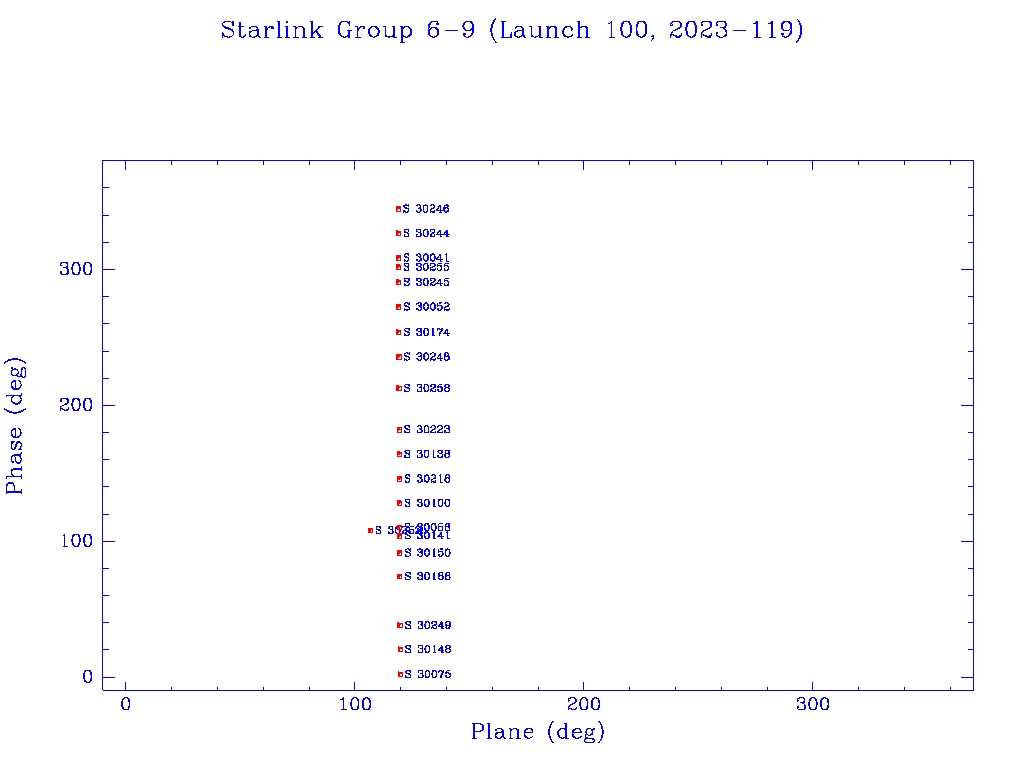
Task: Select the 'S 30174' satellite label
Action: (426, 332)
